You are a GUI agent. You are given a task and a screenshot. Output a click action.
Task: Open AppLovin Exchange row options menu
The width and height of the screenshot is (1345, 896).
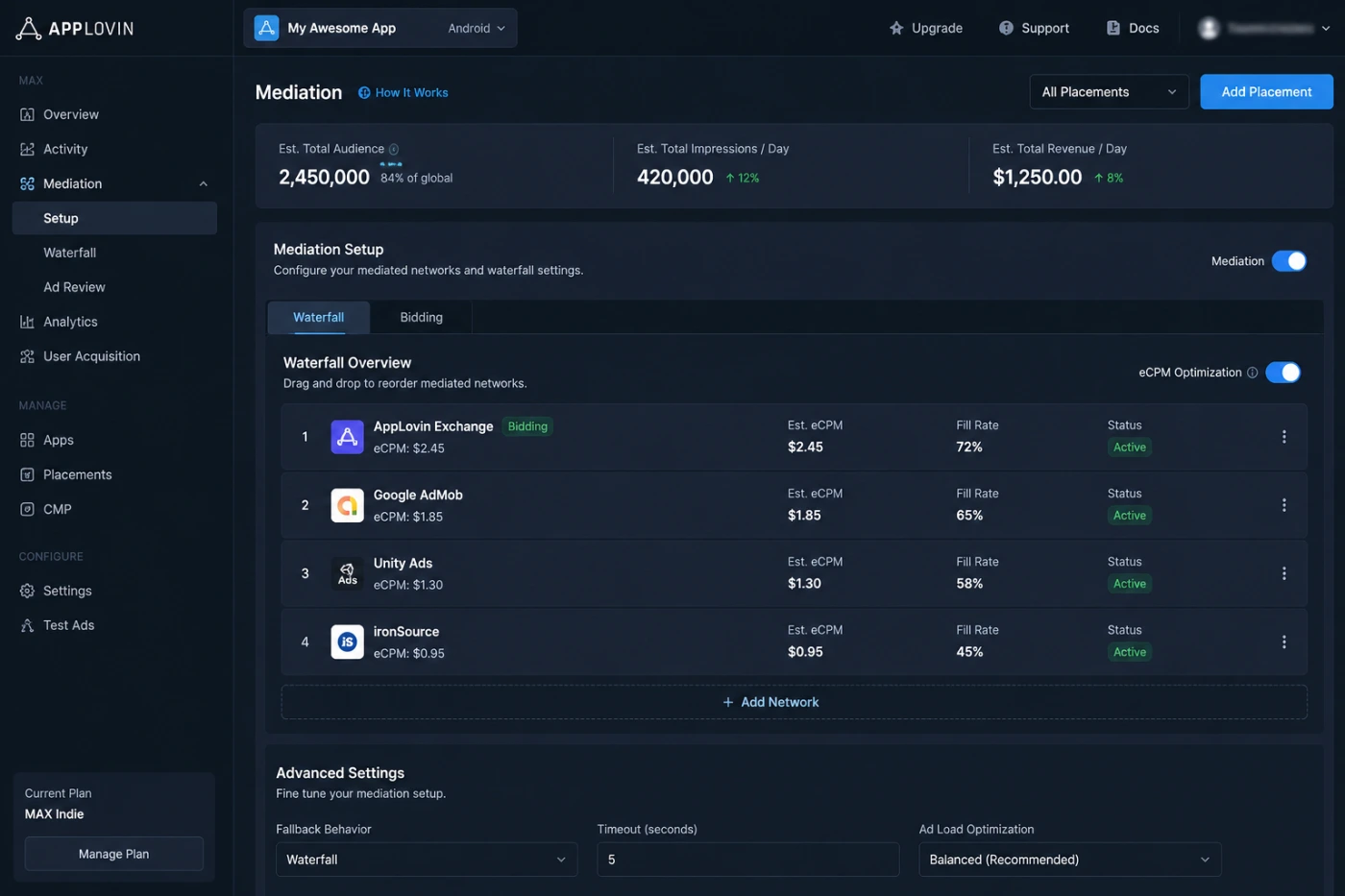(1284, 437)
